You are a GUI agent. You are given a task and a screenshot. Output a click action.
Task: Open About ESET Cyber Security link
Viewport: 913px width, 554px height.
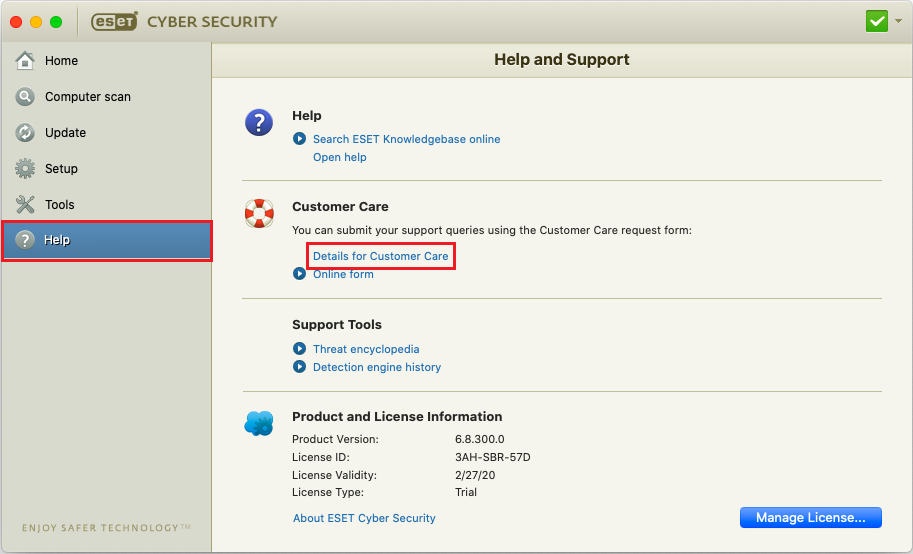364,518
